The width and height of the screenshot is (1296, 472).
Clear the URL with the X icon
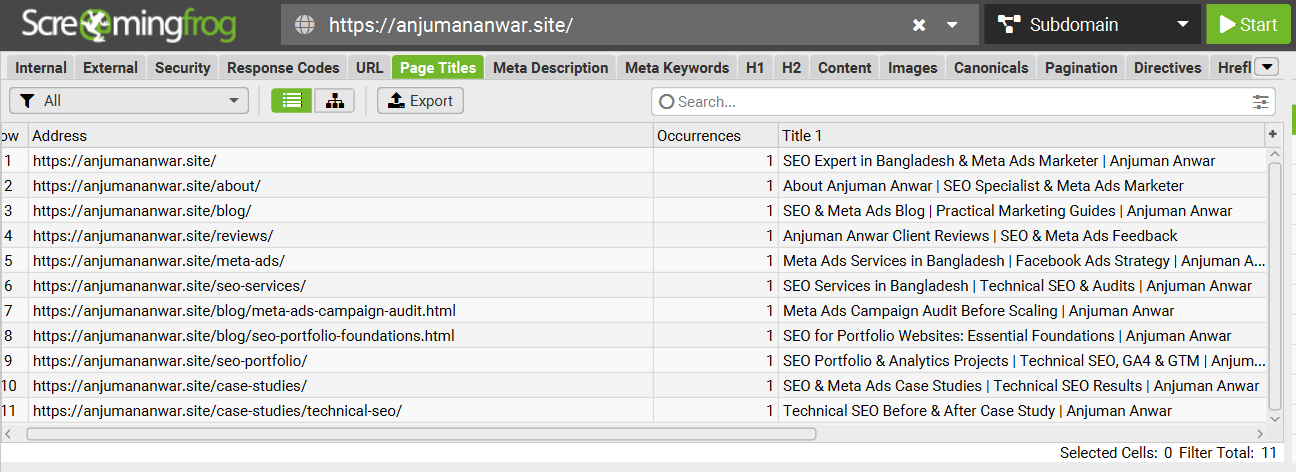(919, 25)
